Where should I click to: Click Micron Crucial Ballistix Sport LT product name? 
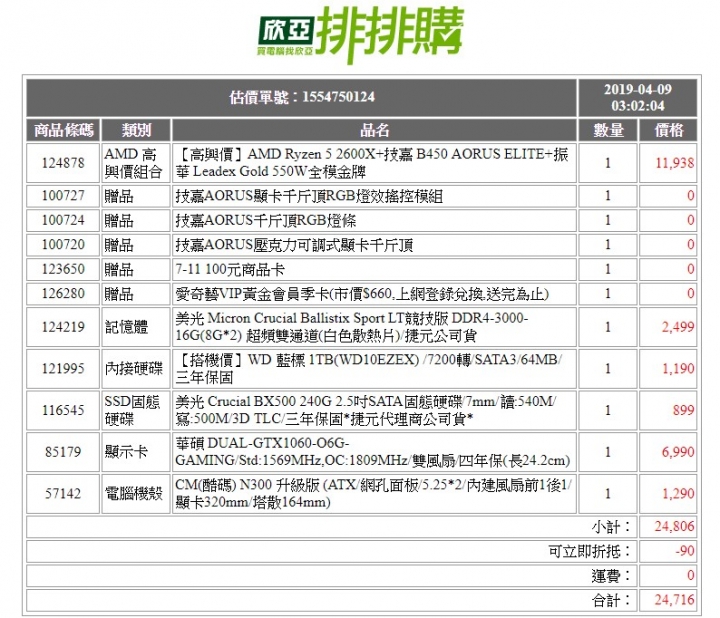point(352,327)
